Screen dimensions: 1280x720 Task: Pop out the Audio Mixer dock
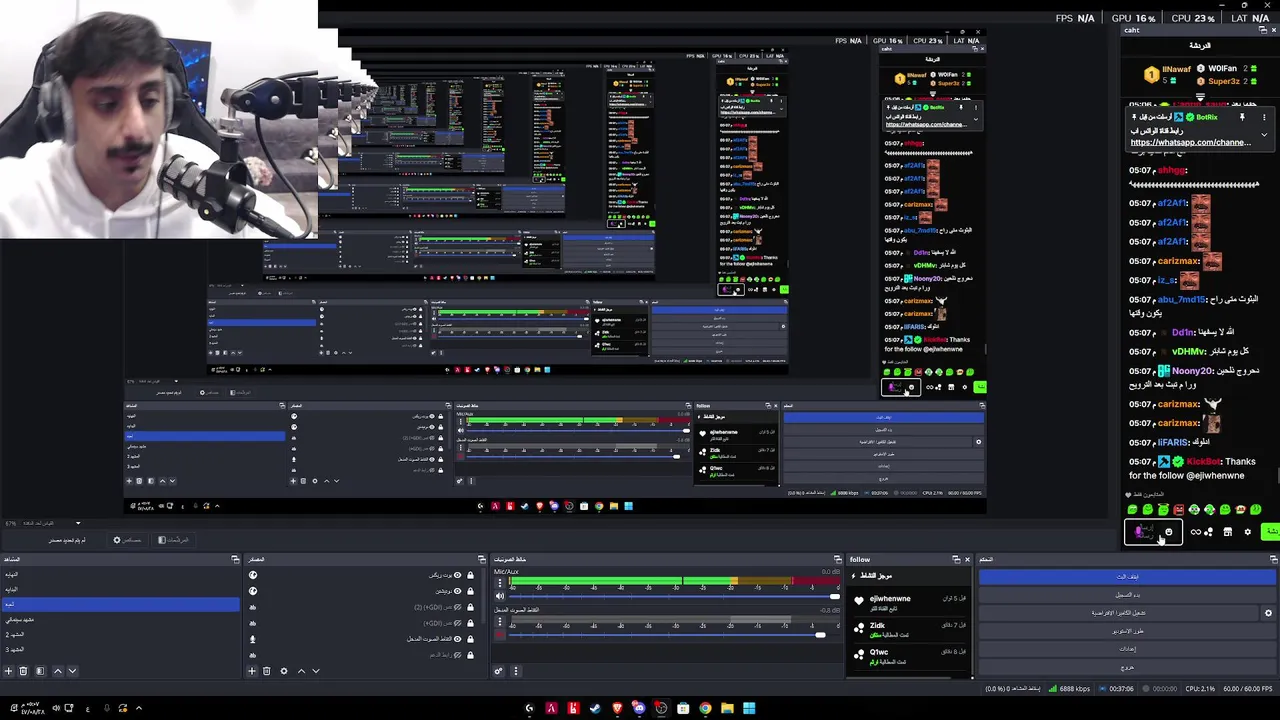tap(837, 559)
